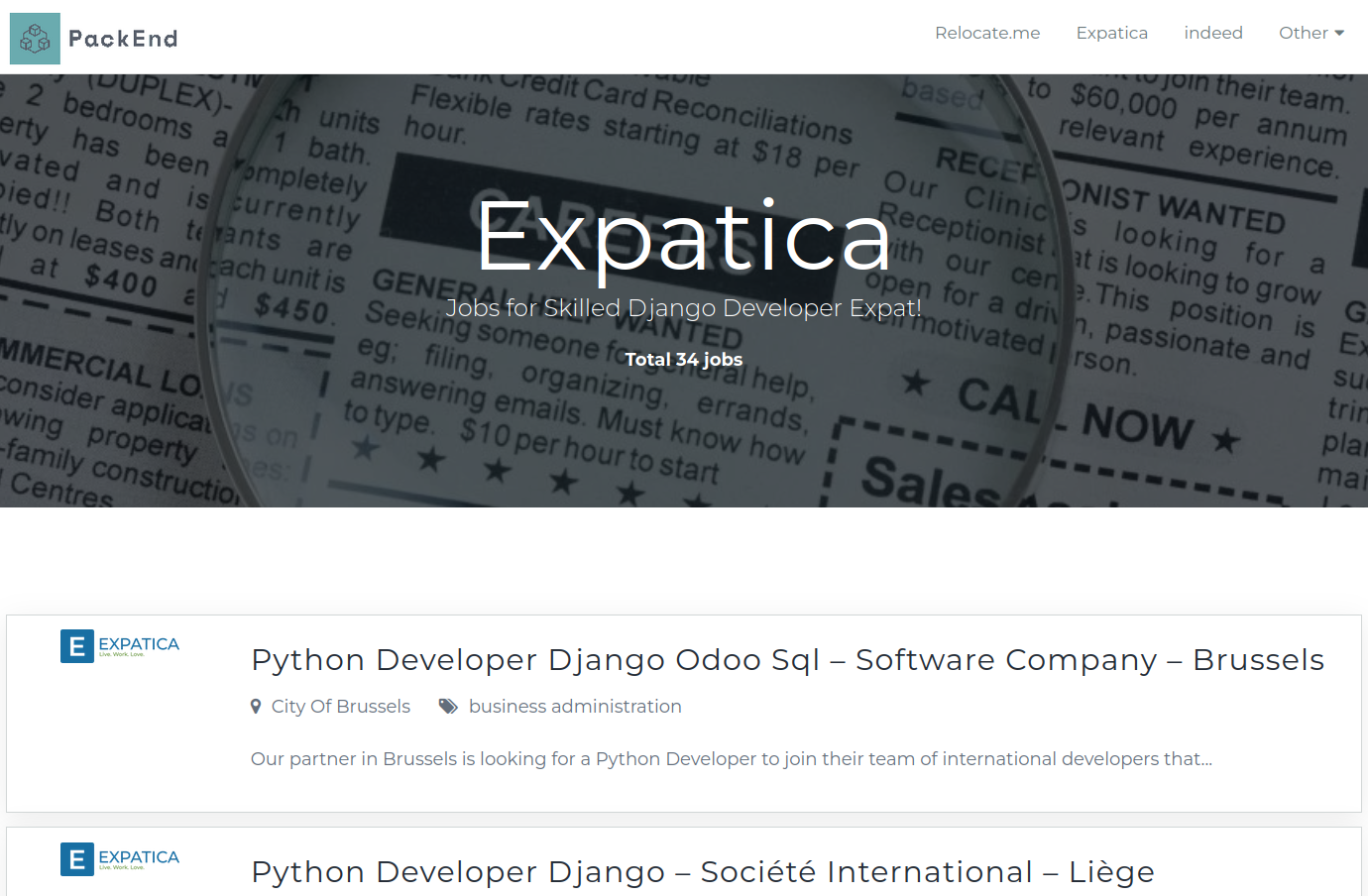1368x896 pixels.
Task: Open the PackEnd brand name link
Action: (123, 39)
